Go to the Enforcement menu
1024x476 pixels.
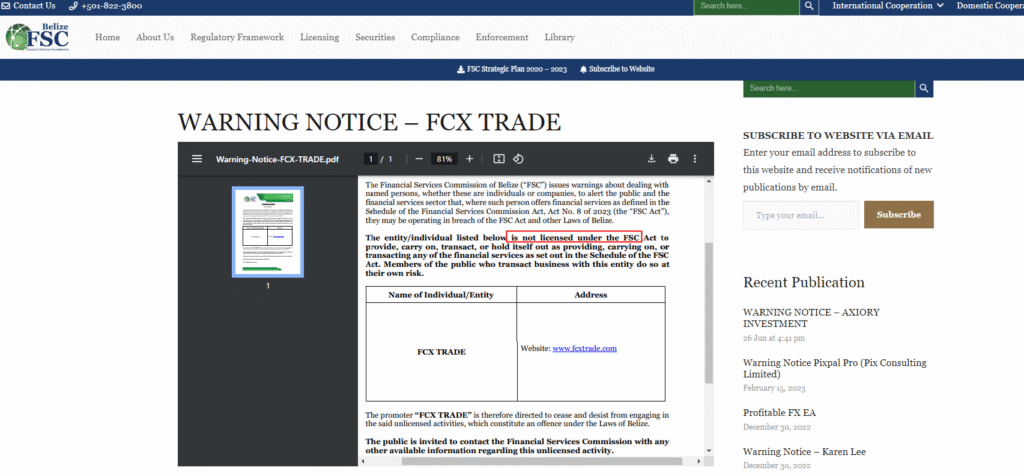coord(502,37)
